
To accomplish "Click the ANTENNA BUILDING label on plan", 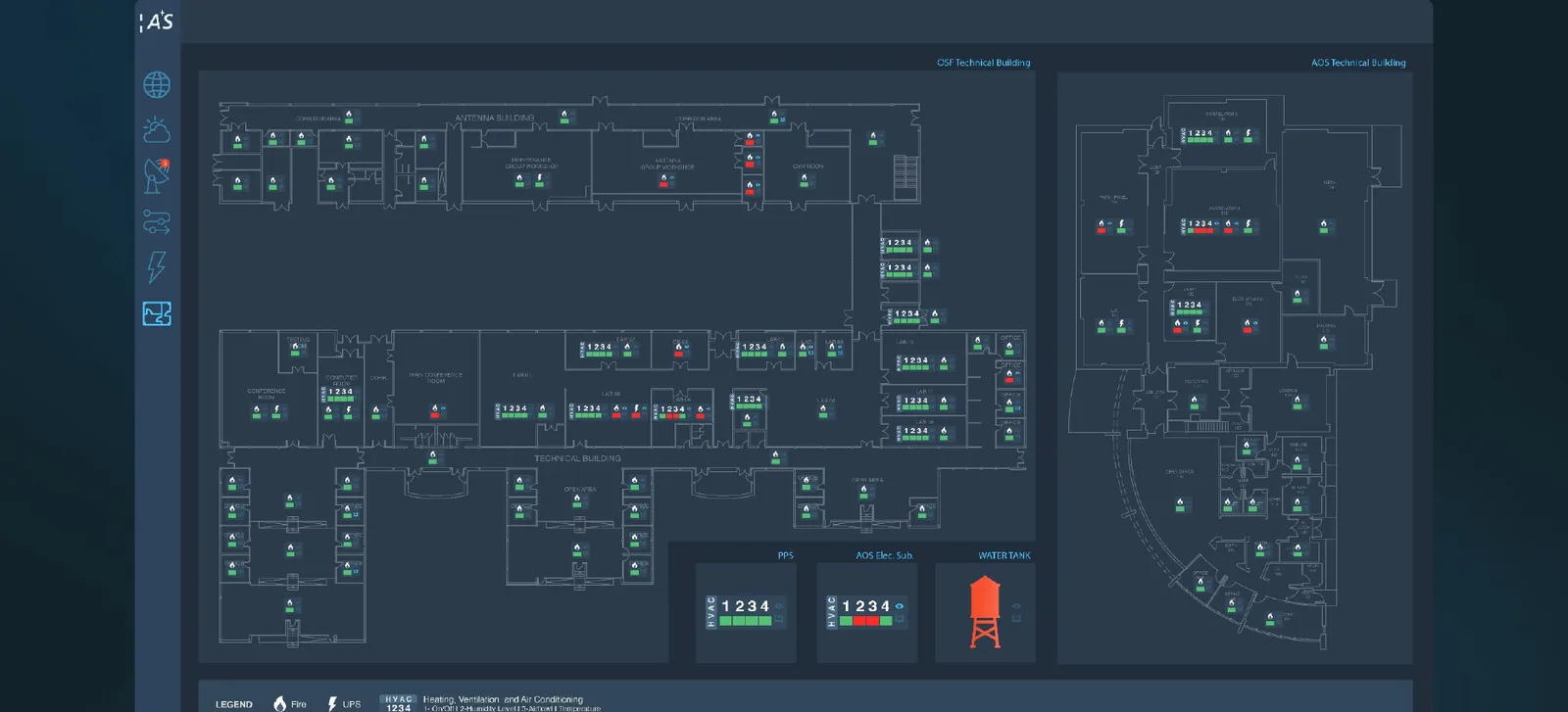I will point(495,118).
